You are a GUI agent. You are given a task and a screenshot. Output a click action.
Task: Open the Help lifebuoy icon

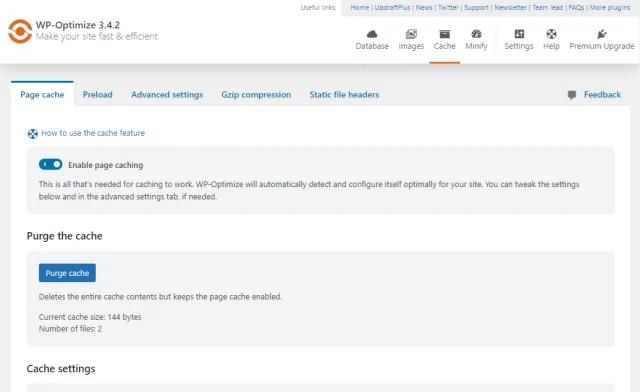click(x=551, y=34)
